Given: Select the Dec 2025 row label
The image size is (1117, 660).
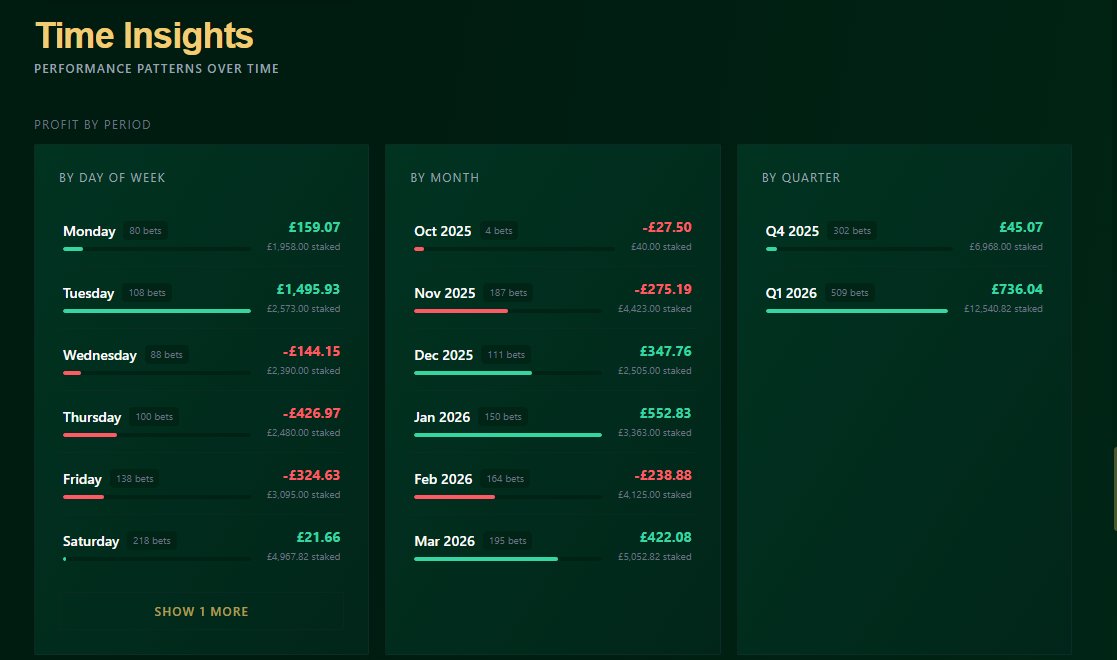Looking at the screenshot, I should 443,355.
